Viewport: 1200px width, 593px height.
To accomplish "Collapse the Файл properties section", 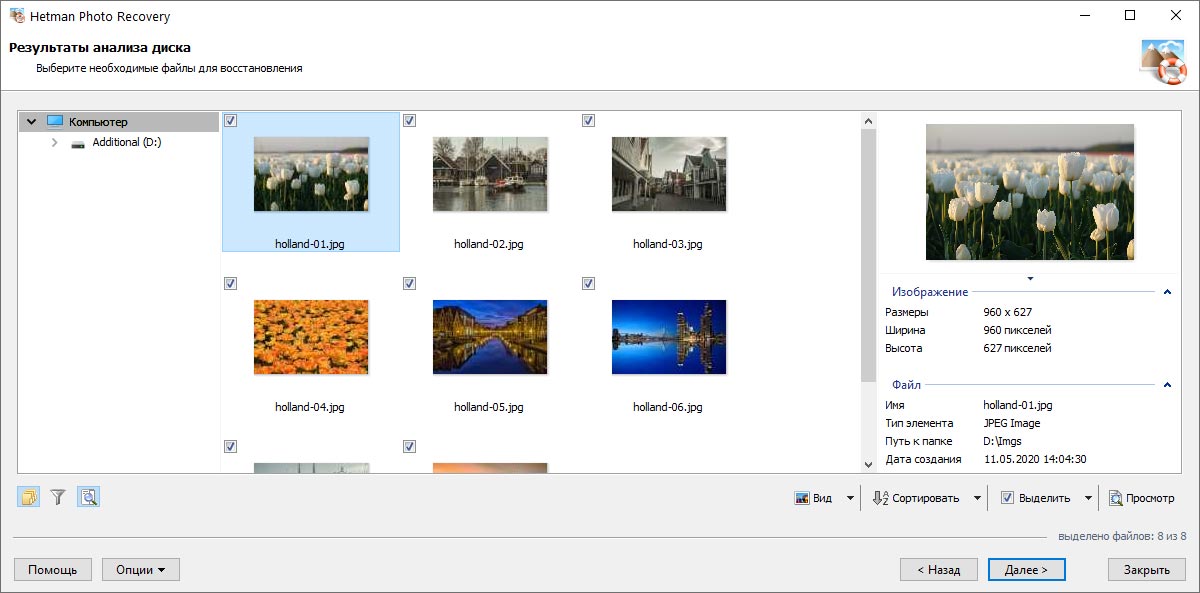I will [1167, 385].
